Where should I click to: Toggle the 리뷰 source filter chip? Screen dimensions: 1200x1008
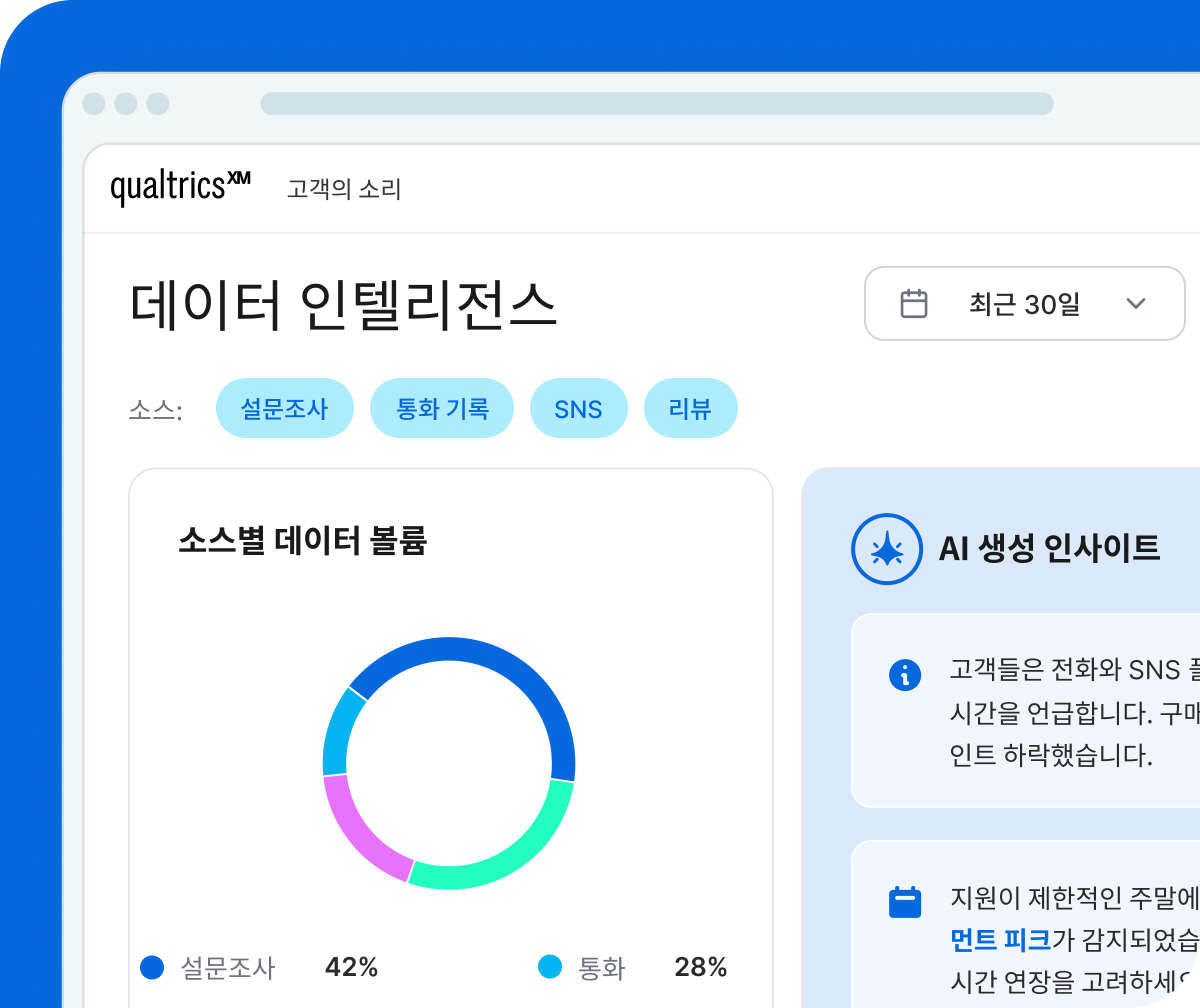click(x=690, y=408)
